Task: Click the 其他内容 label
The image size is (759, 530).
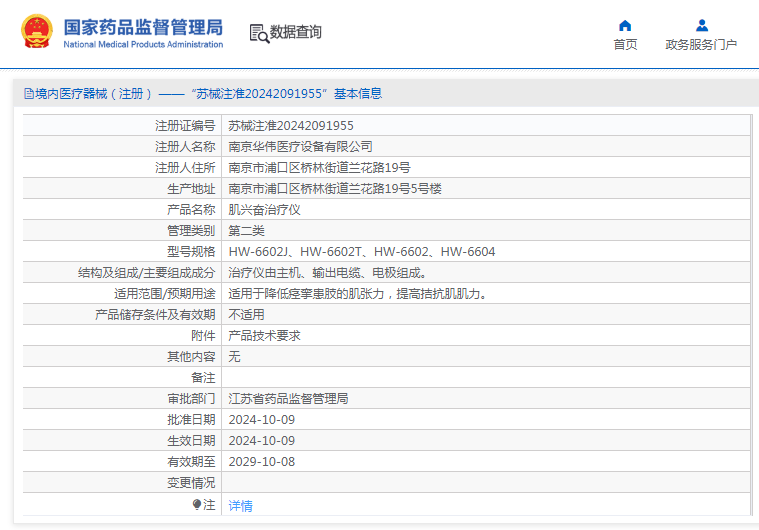Action: pos(191,357)
